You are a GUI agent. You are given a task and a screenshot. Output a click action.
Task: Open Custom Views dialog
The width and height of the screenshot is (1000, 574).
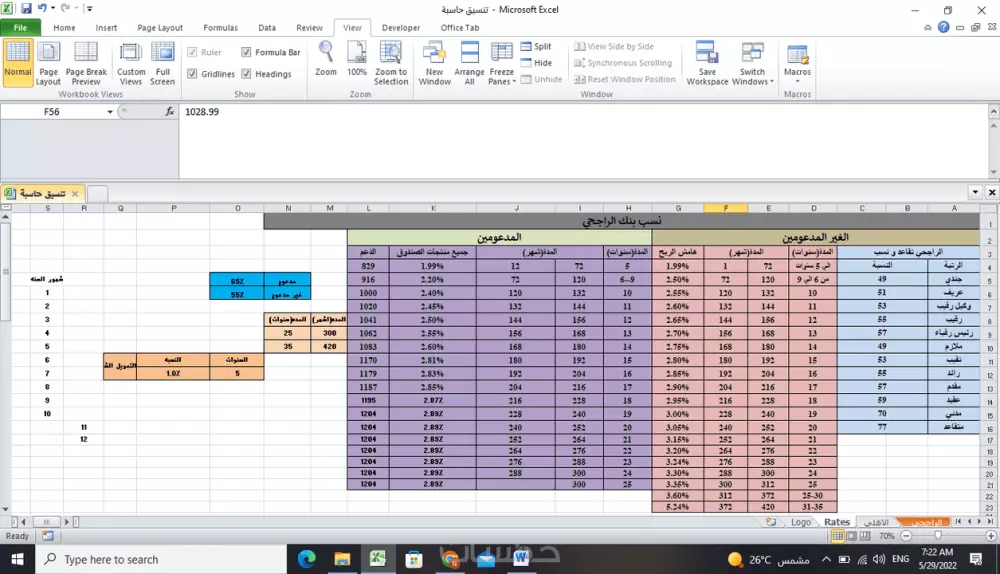131,63
